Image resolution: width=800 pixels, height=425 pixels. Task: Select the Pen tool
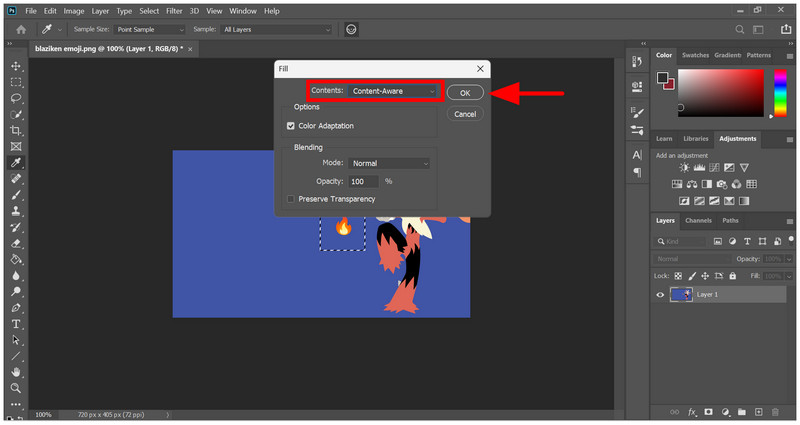coord(16,308)
